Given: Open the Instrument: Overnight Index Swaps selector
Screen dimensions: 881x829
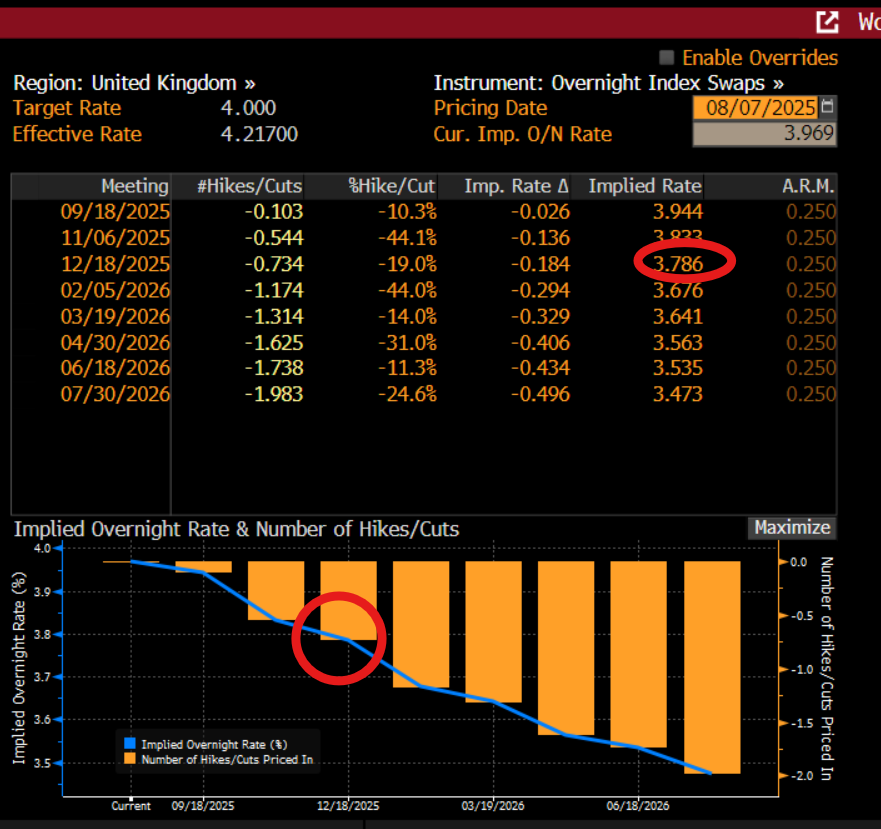Looking at the screenshot, I should (x=608, y=83).
